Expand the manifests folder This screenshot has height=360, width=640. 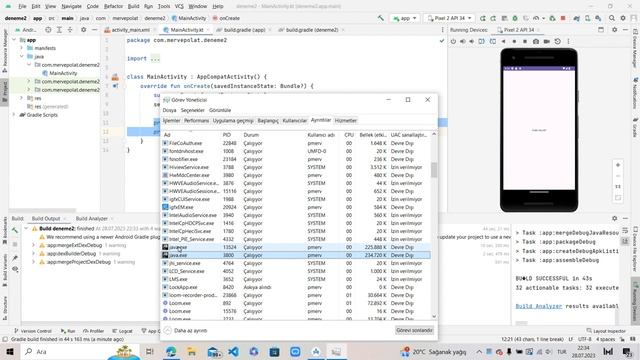pos(22,48)
